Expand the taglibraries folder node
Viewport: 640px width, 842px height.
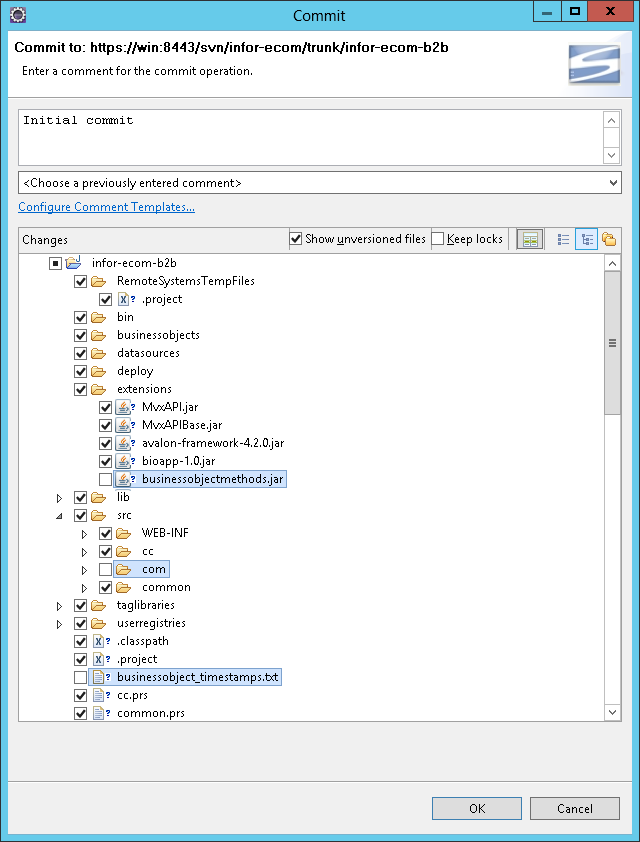click(x=59, y=606)
